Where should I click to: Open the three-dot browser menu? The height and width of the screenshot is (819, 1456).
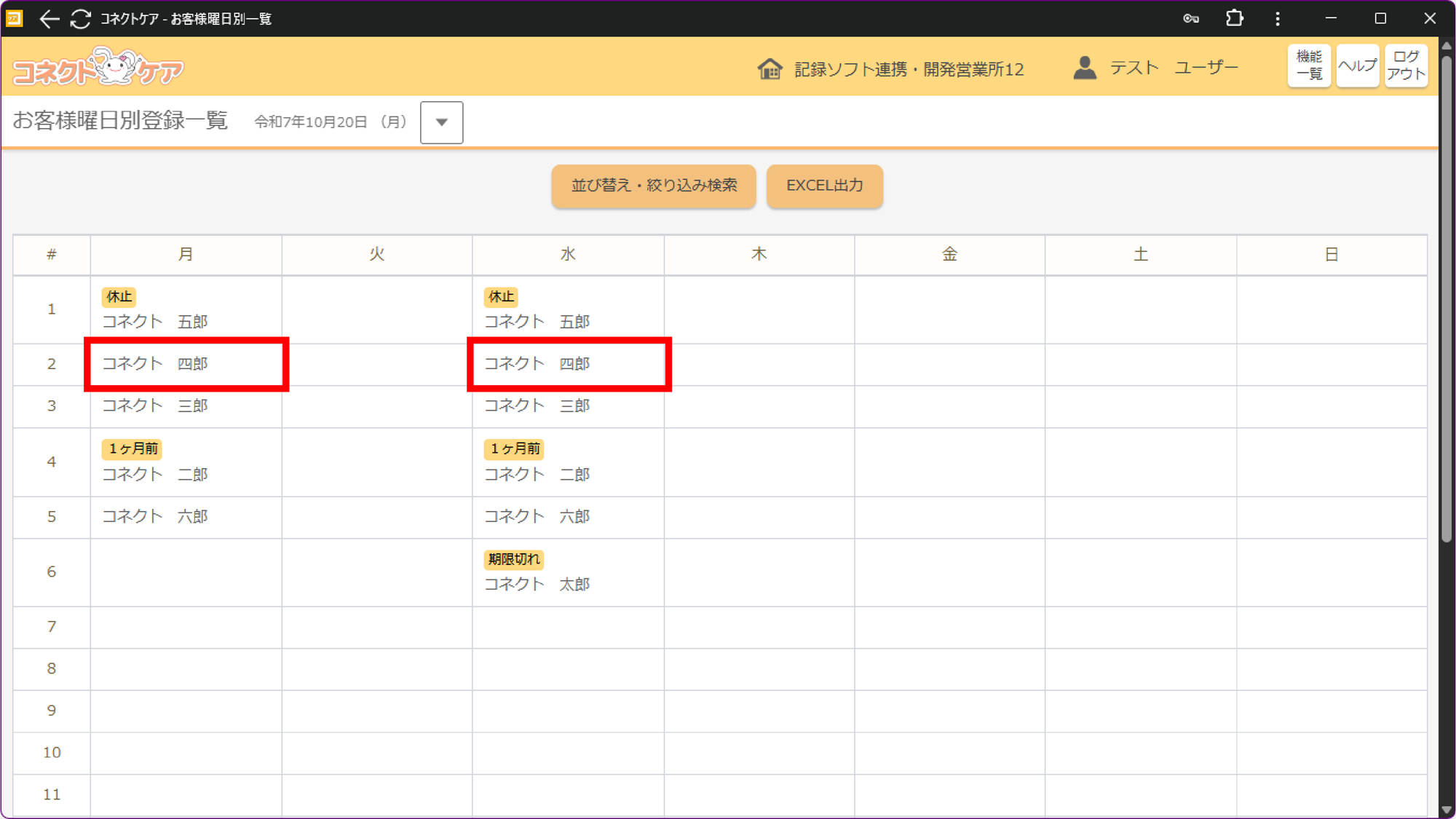[1278, 19]
